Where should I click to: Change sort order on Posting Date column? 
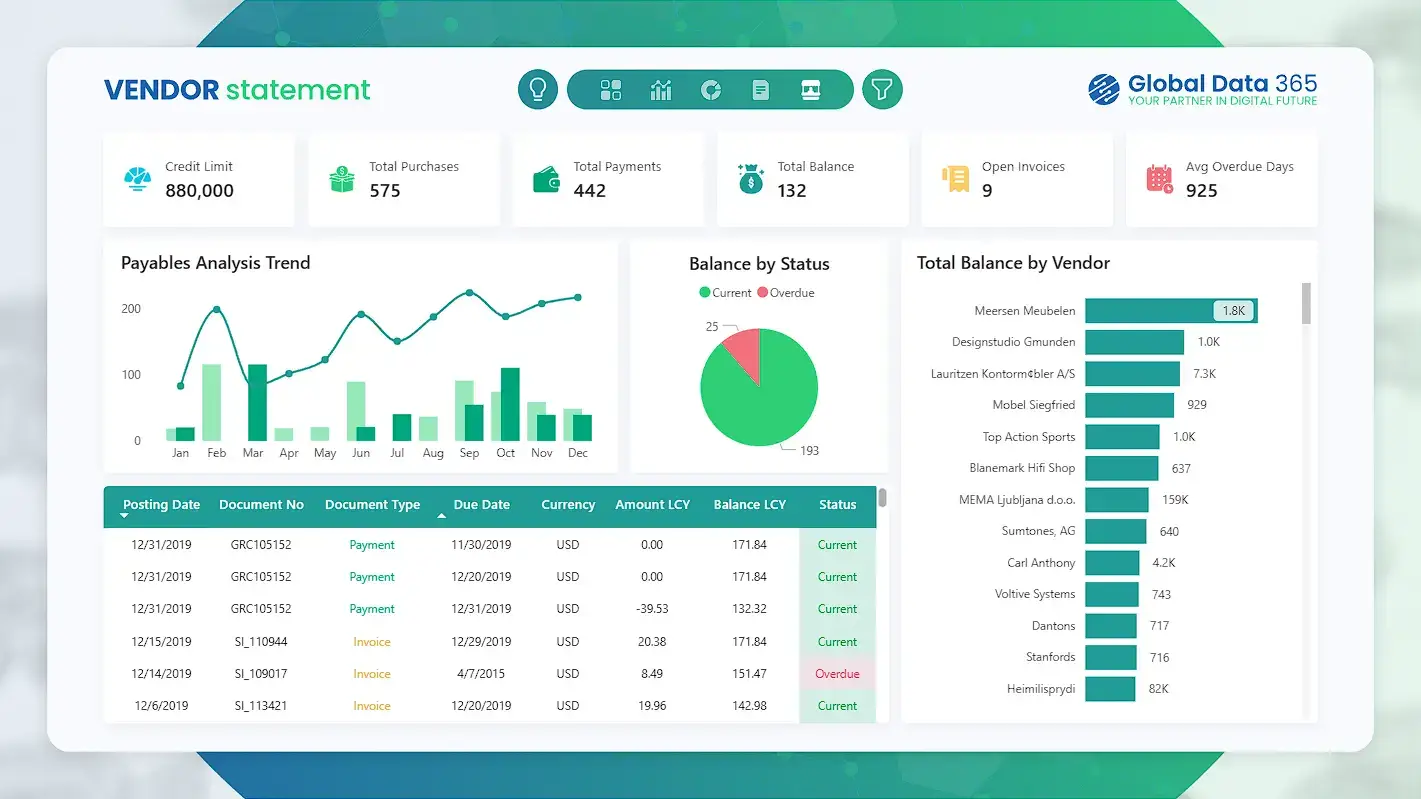tap(159, 505)
